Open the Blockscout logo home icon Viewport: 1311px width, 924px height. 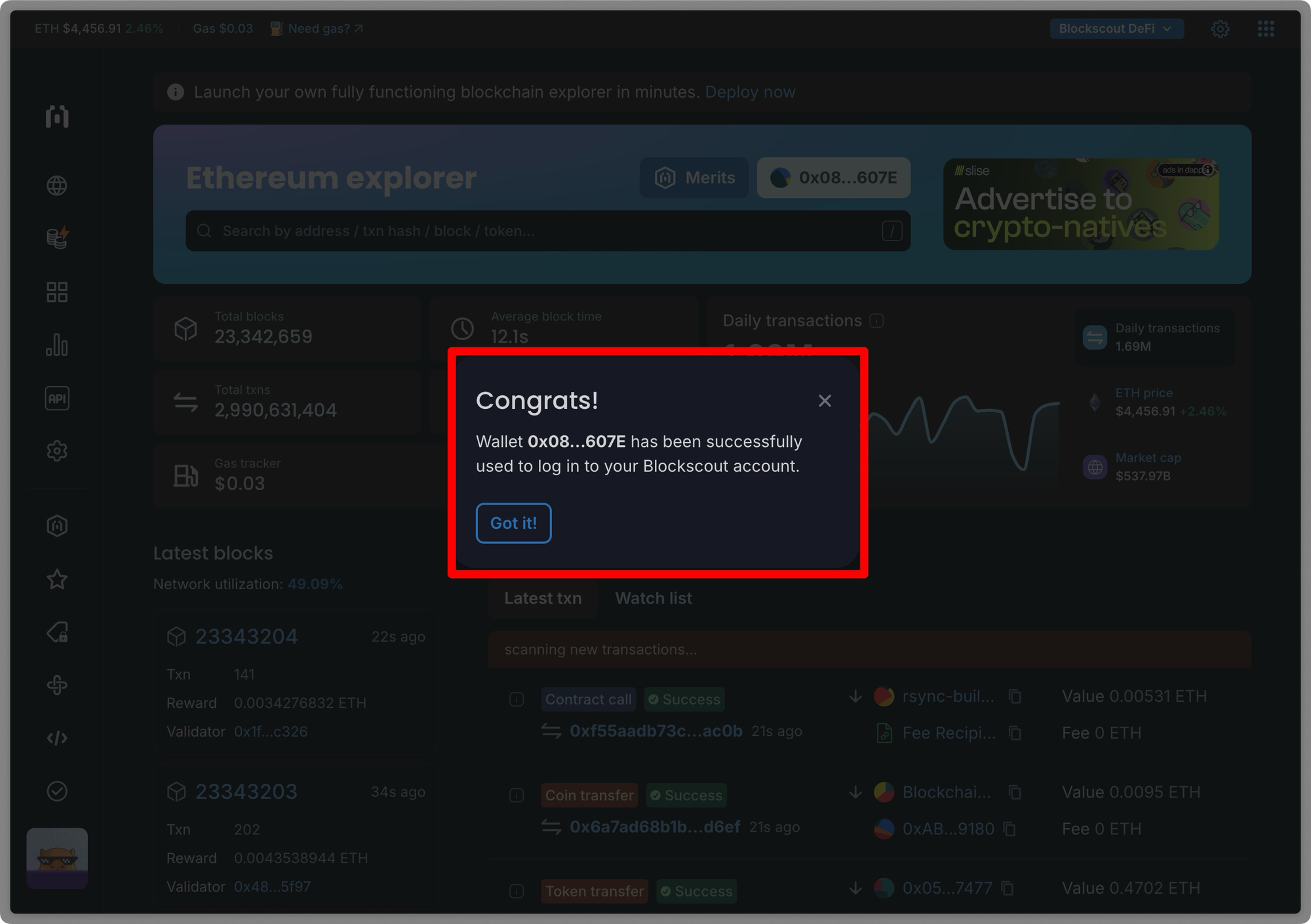57,116
